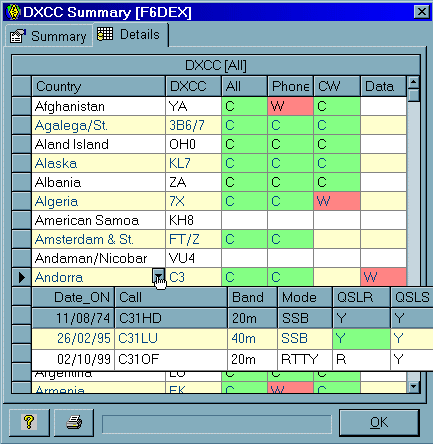Click the Date_ON column header
Viewport: 433px width, 444px height.
click(x=73, y=297)
